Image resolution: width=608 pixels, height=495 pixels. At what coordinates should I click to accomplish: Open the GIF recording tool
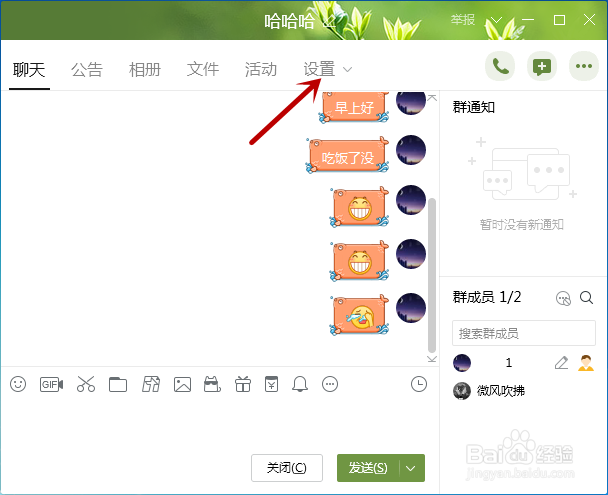(x=52, y=384)
